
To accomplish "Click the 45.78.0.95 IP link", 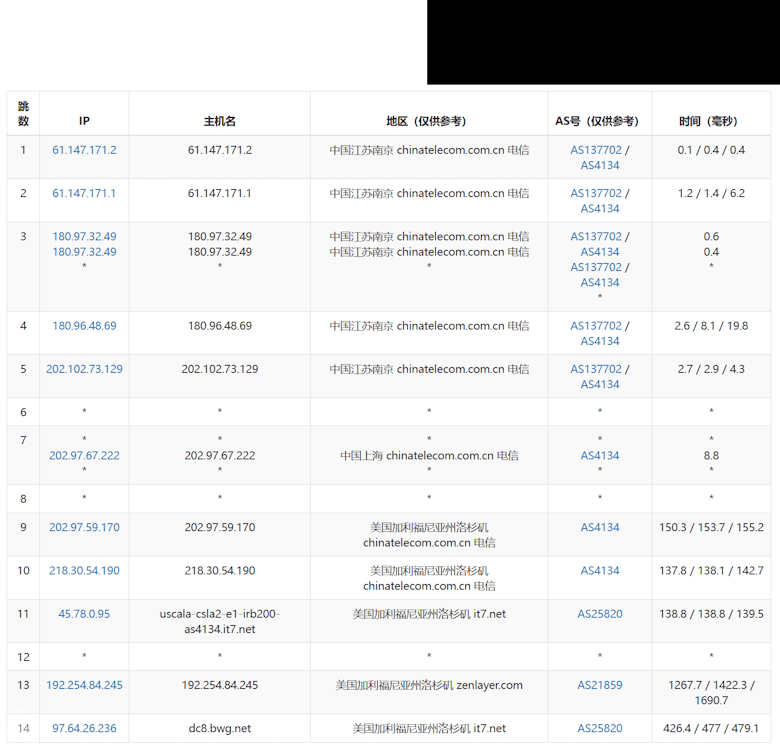I will 84,614.
